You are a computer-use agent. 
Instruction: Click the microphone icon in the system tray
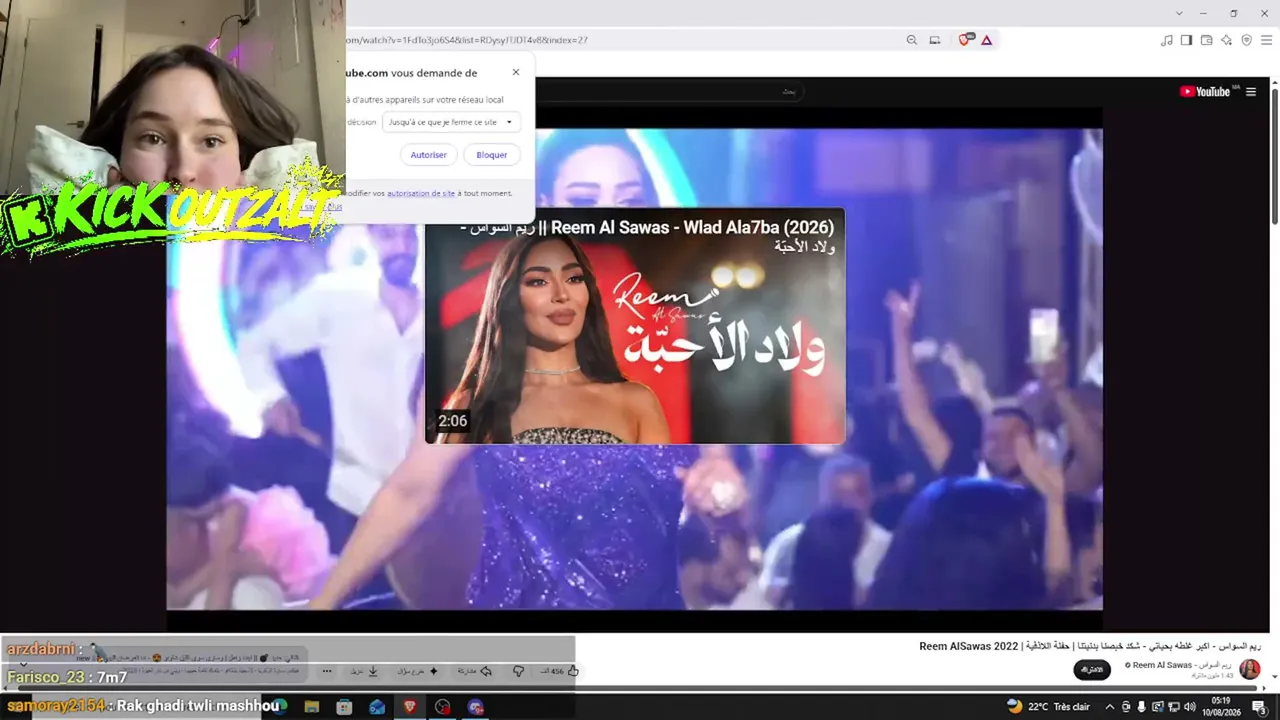pos(1142,707)
